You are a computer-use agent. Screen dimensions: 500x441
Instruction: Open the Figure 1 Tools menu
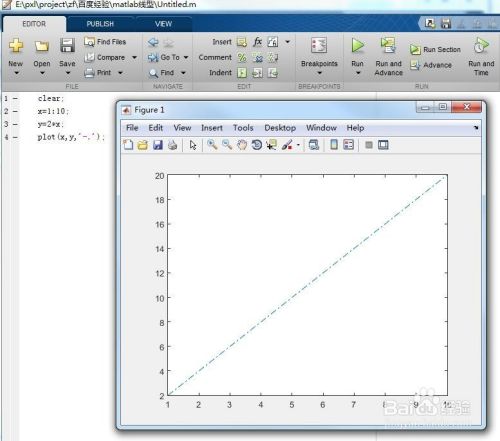click(x=243, y=128)
